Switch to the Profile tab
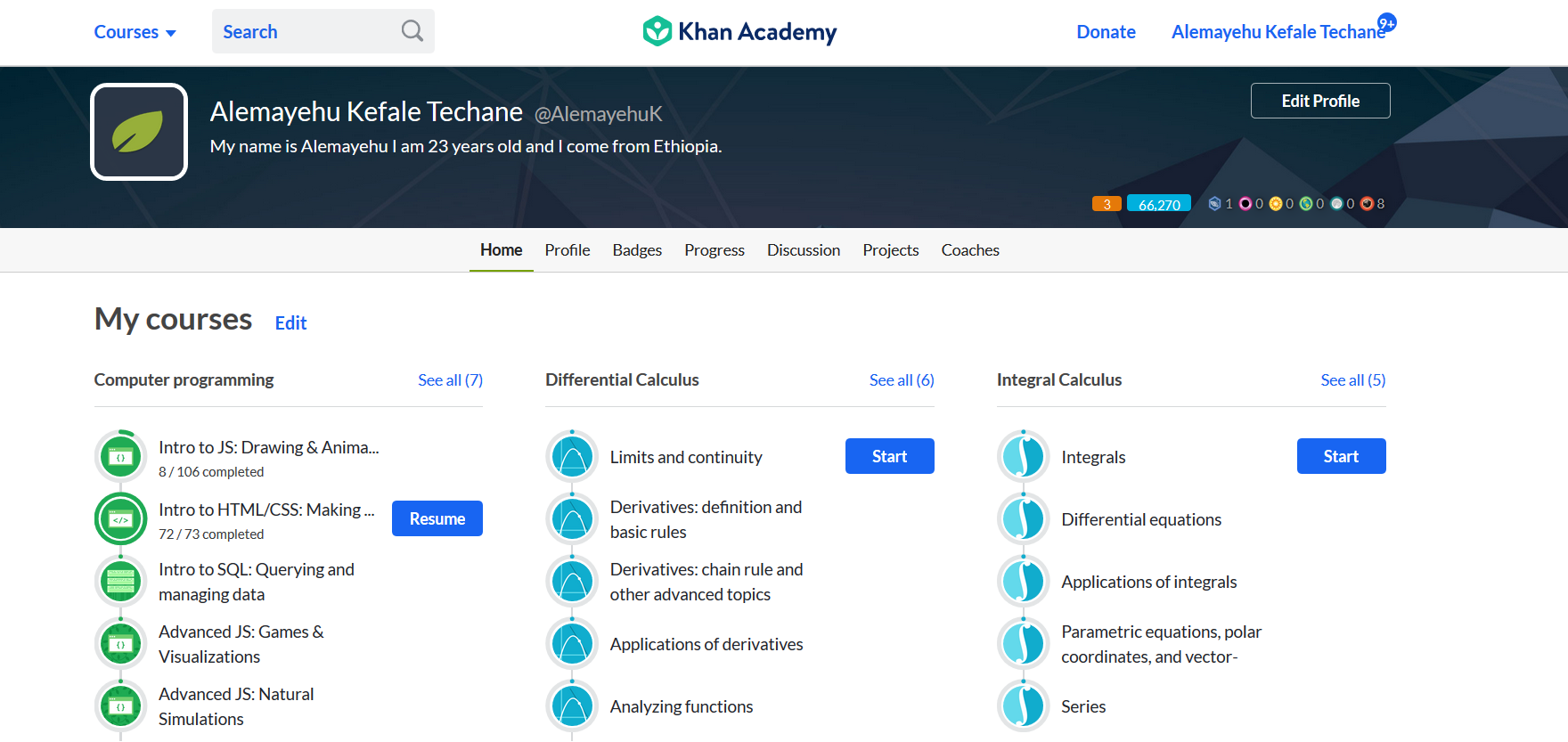The width and height of the screenshot is (1568, 742). click(x=568, y=250)
